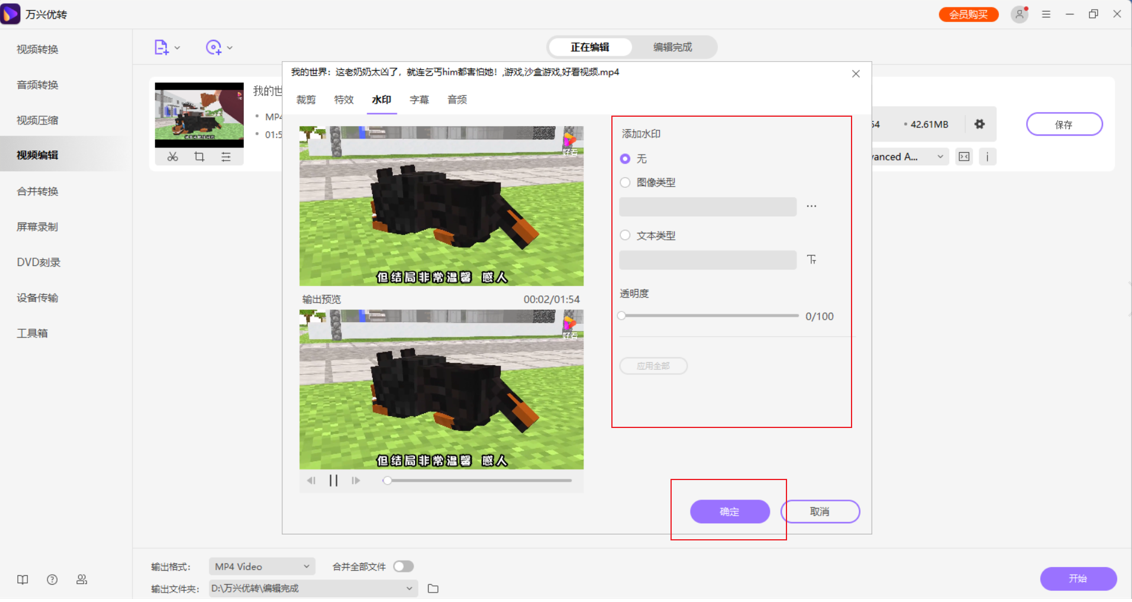Click the image watermark path field
Viewport: 1132px width, 602px height.
tap(708, 207)
